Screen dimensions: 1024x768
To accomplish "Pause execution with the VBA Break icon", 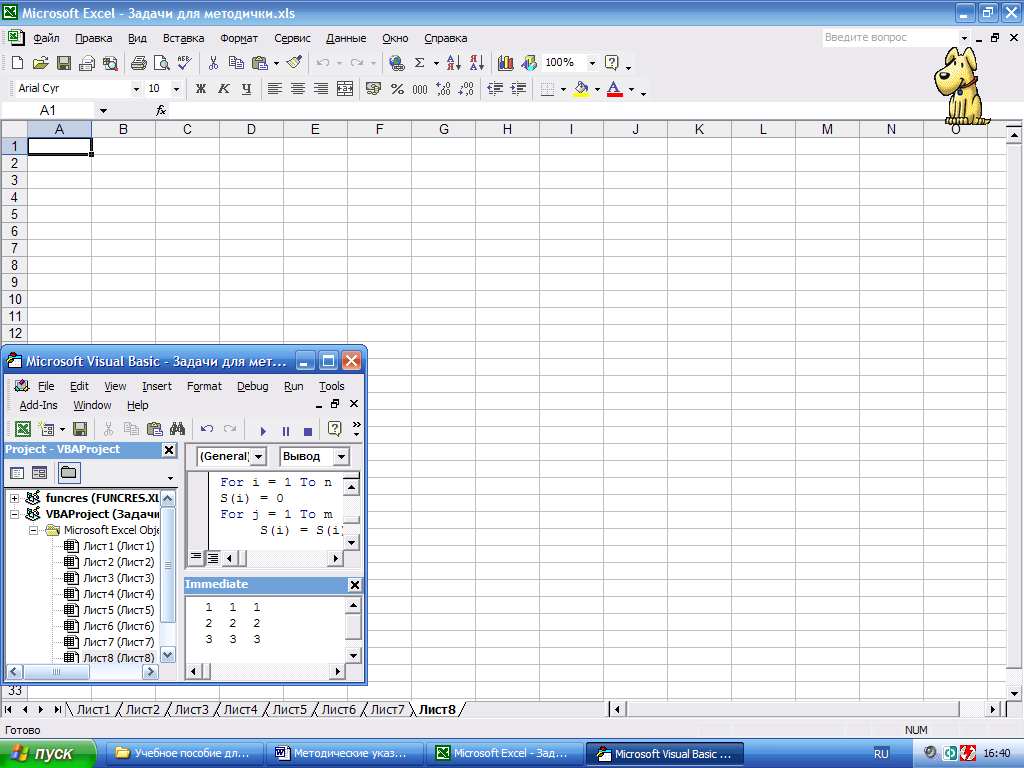I will tap(285, 431).
